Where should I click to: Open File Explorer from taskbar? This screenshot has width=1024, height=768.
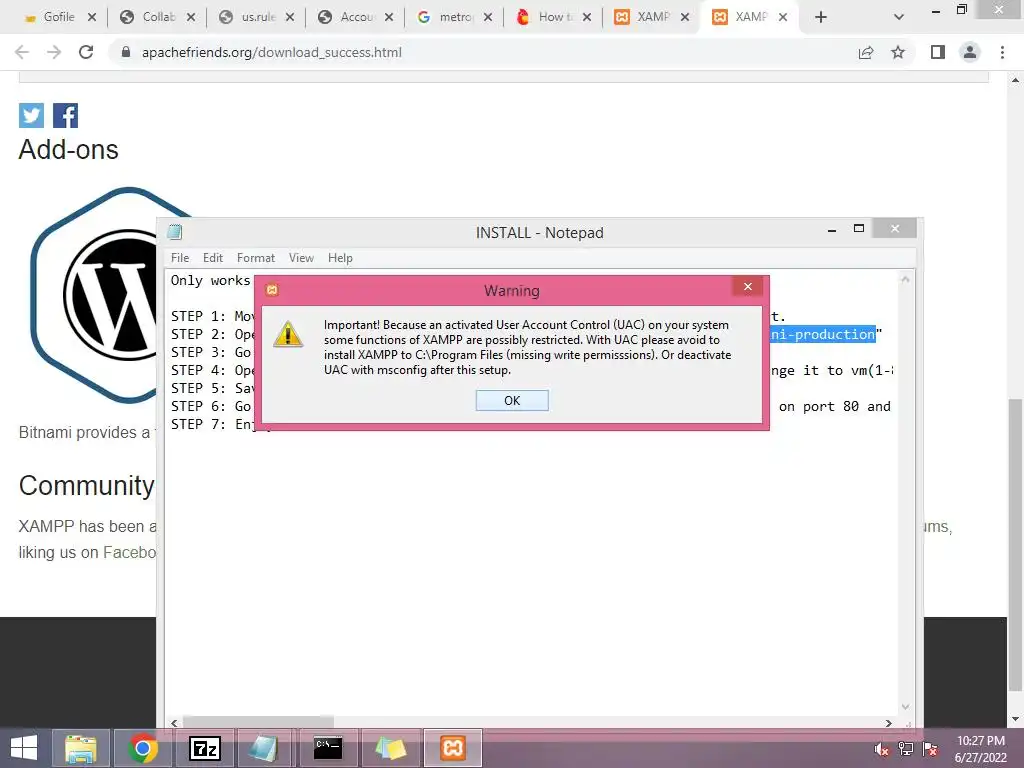tap(80, 748)
